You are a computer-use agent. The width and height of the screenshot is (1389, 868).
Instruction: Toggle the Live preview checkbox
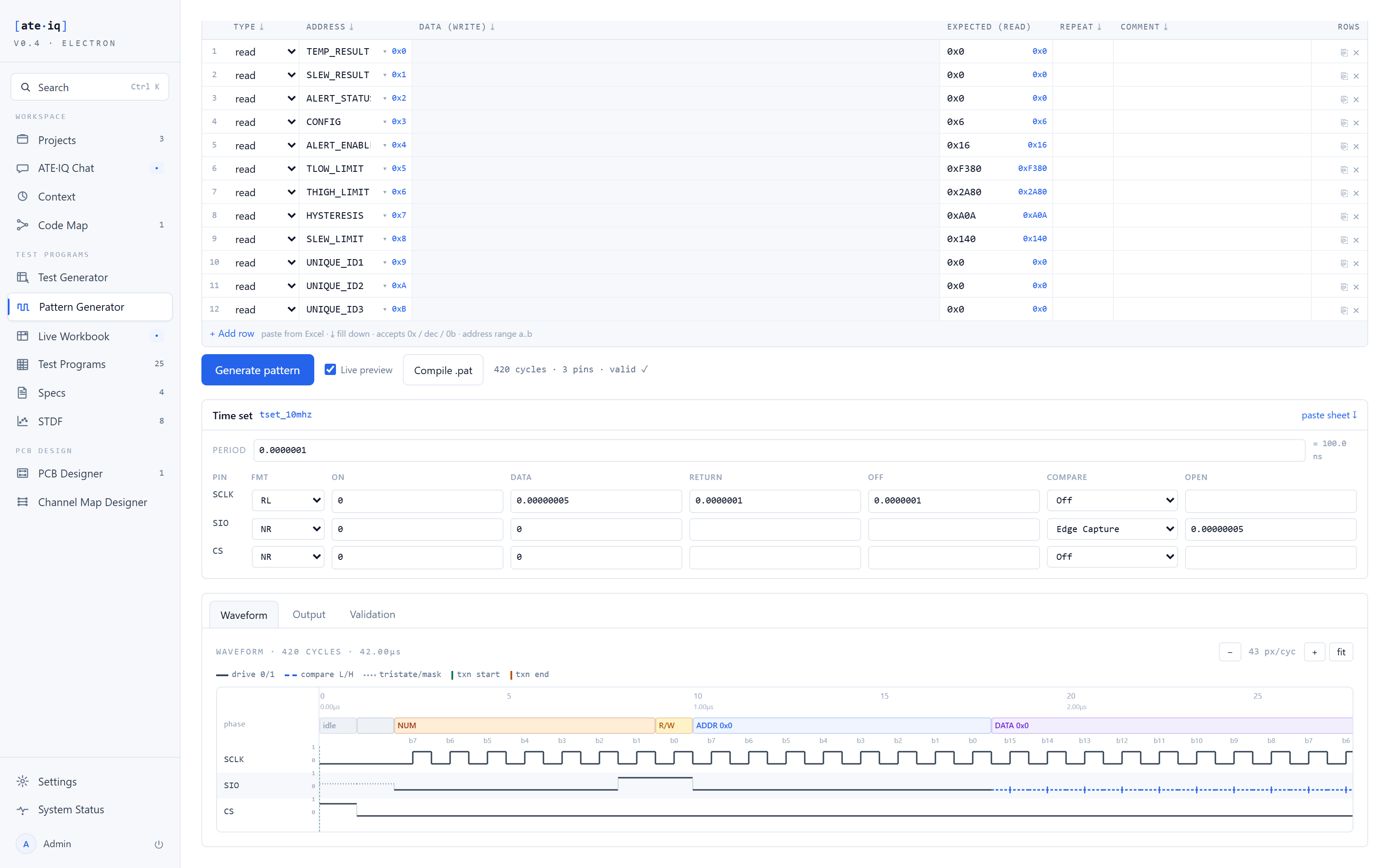[x=330, y=370]
